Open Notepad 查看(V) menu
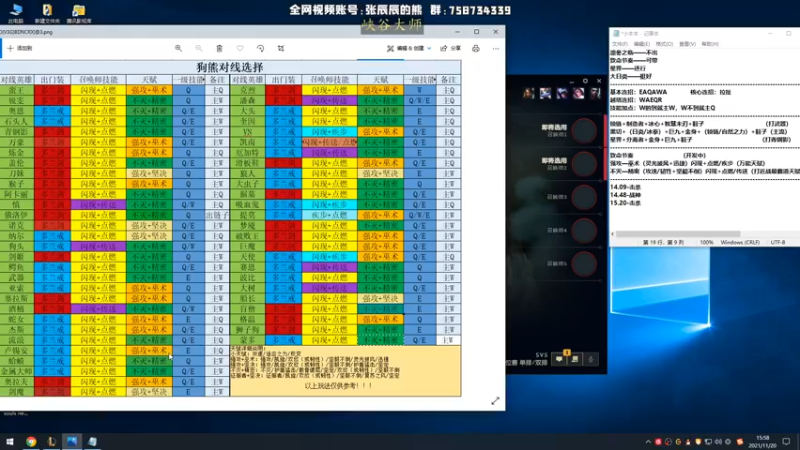The height and width of the screenshot is (450, 800). [x=687, y=44]
